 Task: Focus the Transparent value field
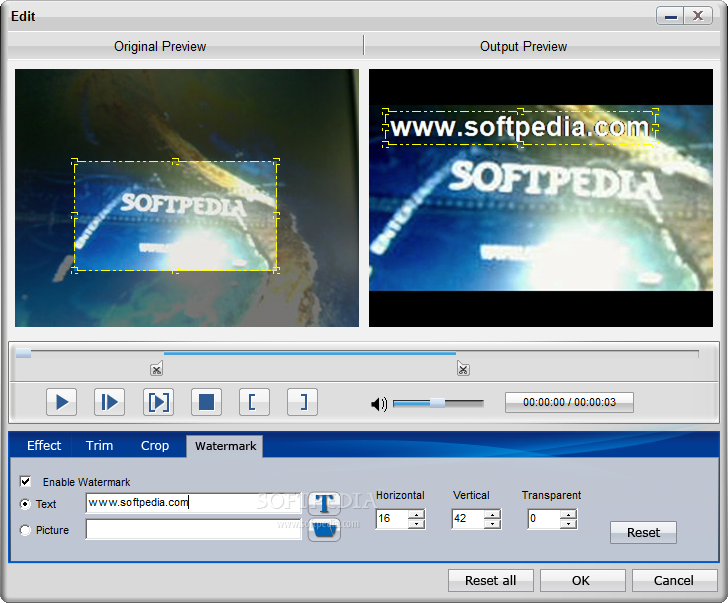click(544, 519)
